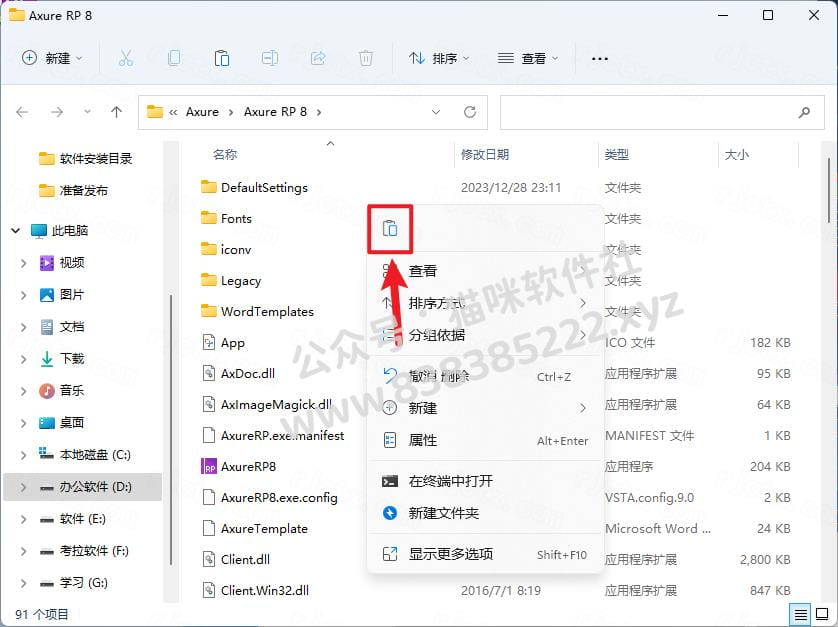This screenshot has height=627, width=838.
Task: Select 考拉软件 (F:) drive
Action: click(94, 551)
